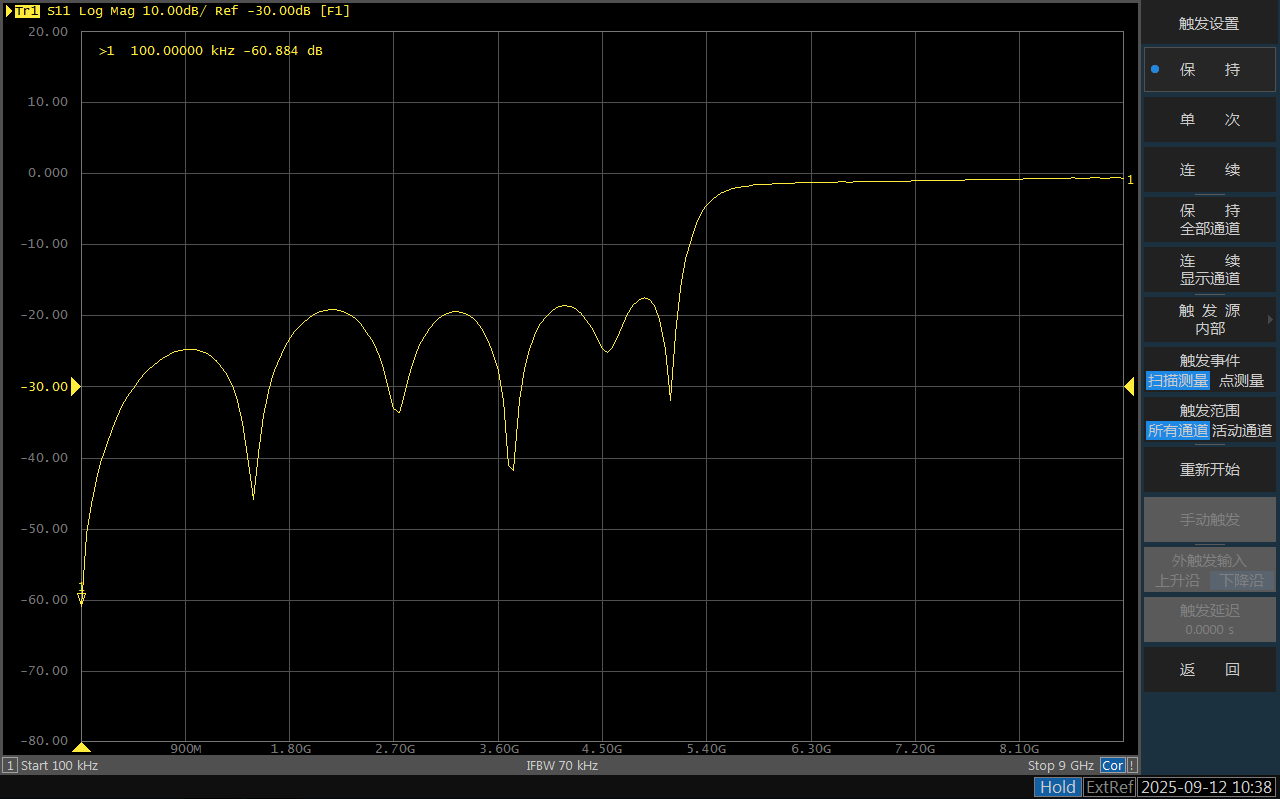Click the exclamation warning indicator beside Cor

(x=1132, y=766)
